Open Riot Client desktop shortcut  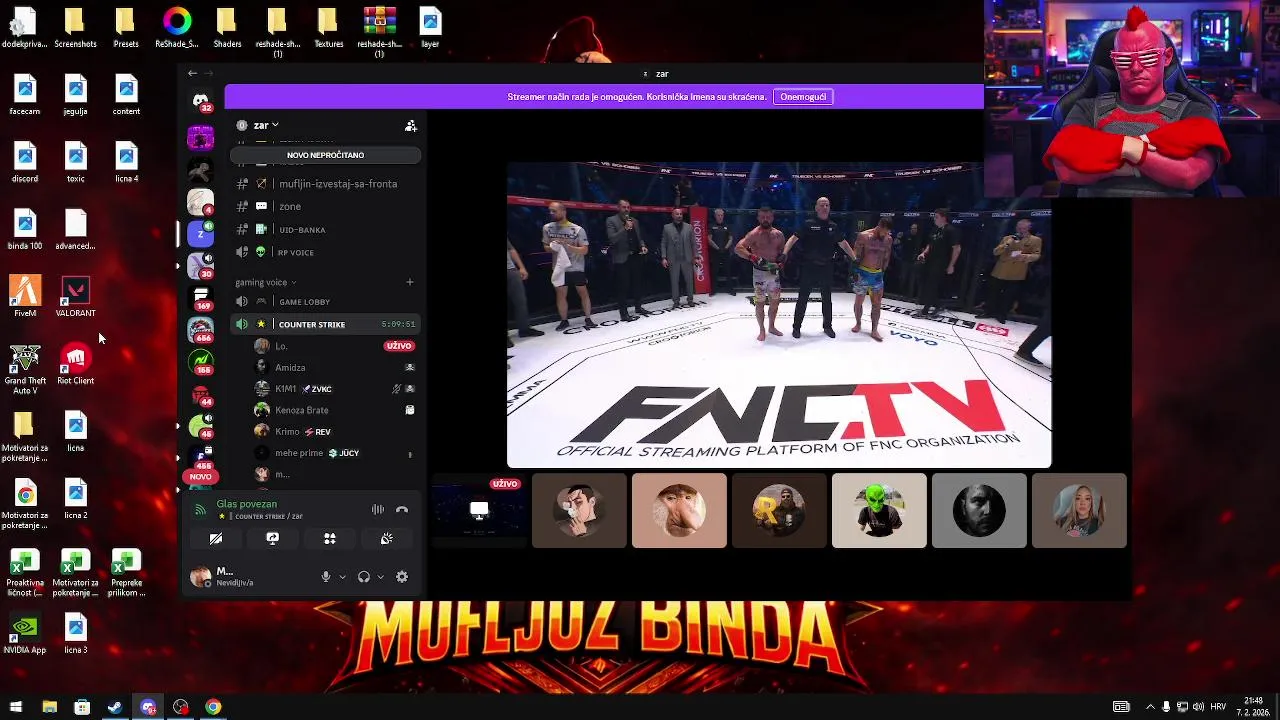pyautogui.click(x=76, y=365)
